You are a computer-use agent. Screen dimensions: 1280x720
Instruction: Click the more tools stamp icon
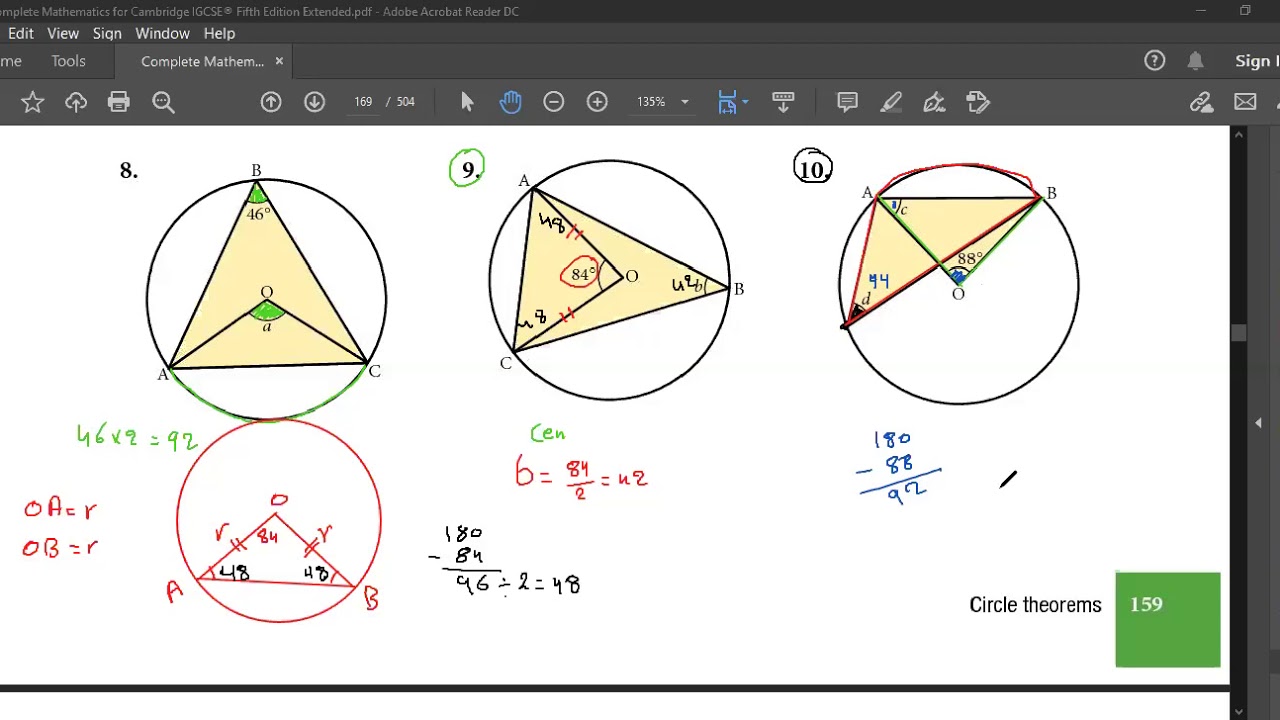(978, 102)
